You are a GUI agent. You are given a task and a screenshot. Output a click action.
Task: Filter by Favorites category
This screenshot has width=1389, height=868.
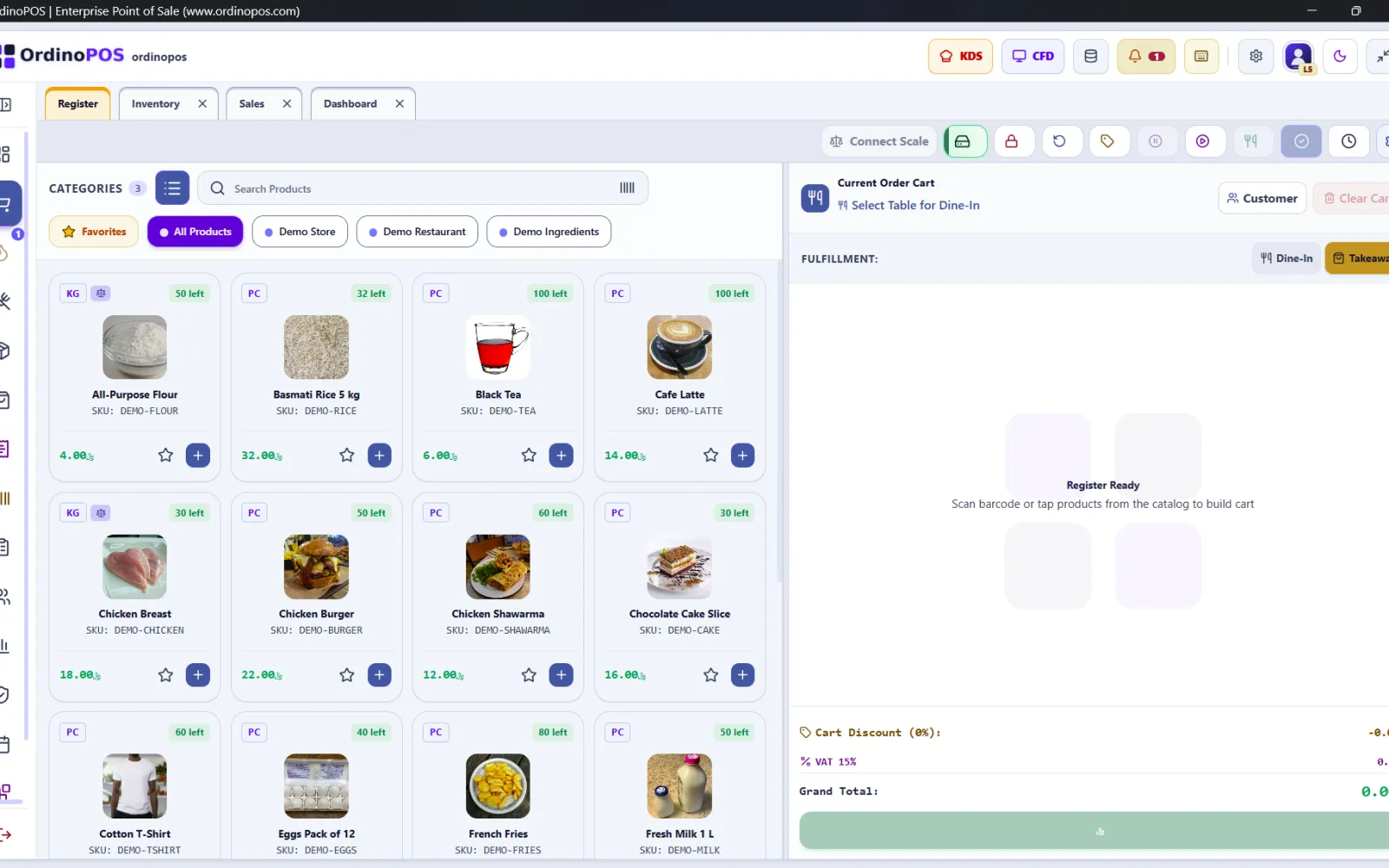tap(94, 232)
